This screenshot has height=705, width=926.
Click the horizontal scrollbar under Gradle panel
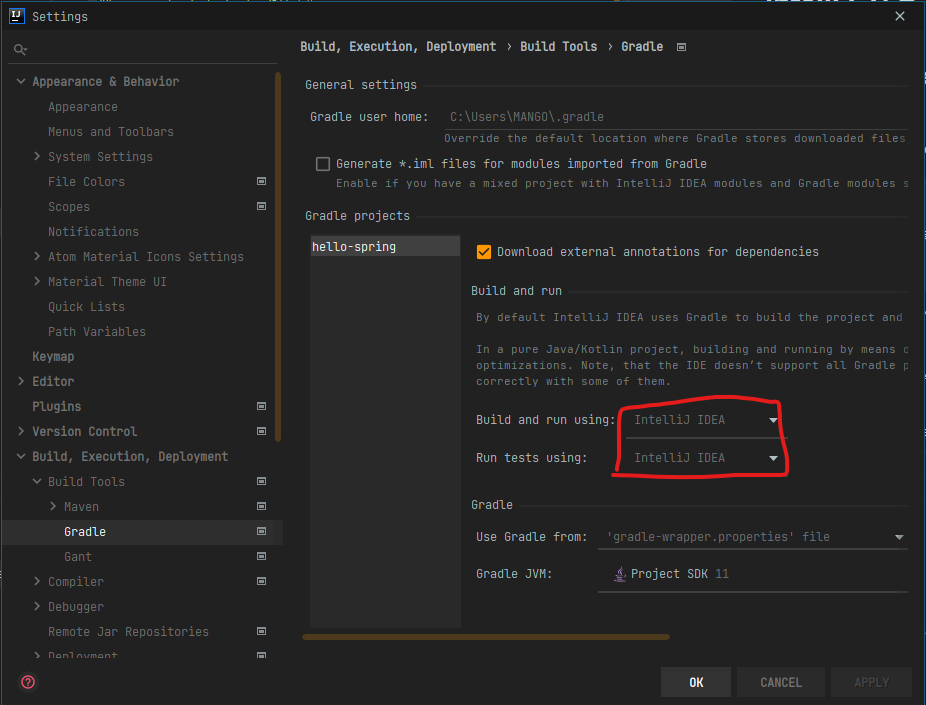pyautogui.click(x=485, y=637)
